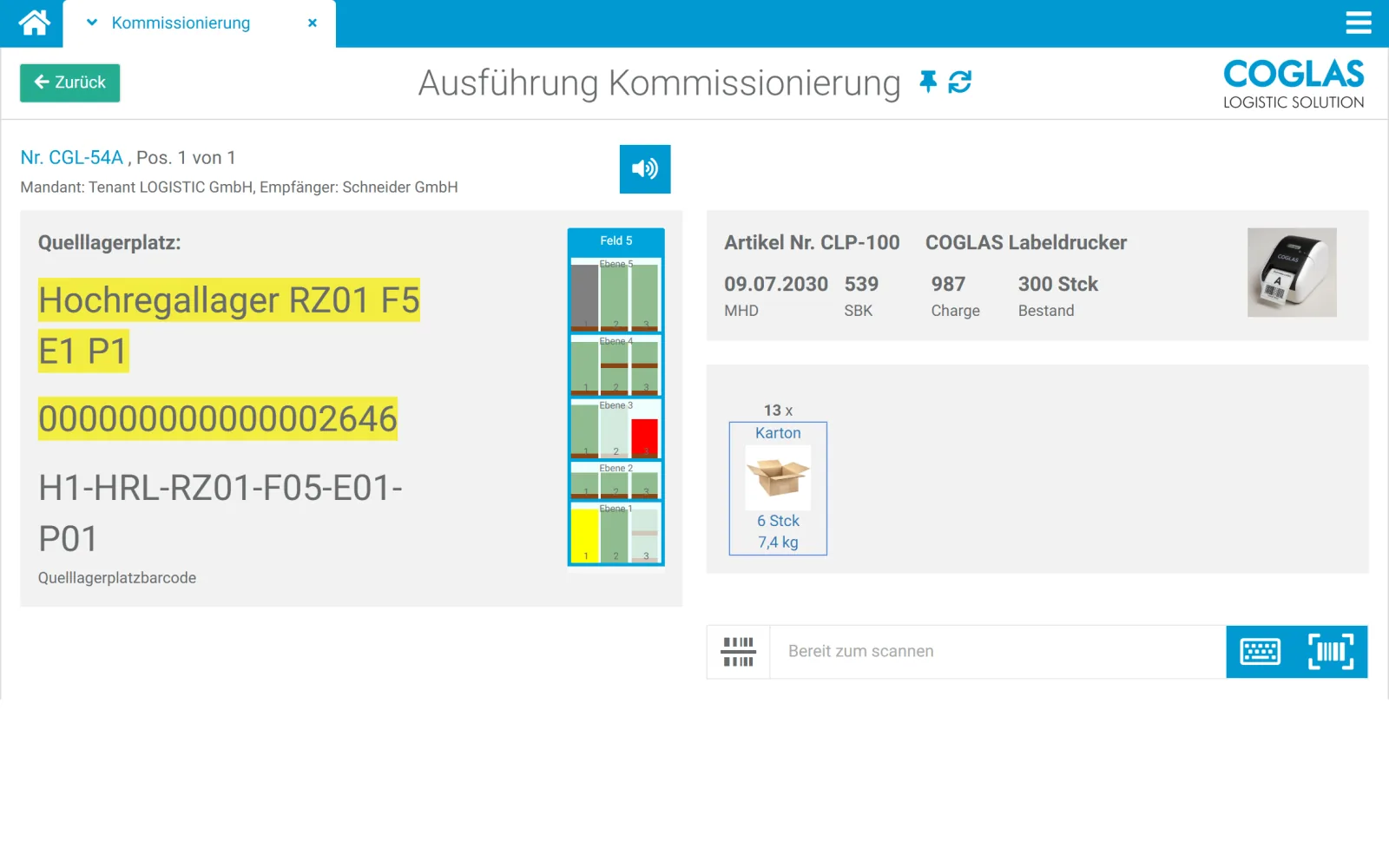Click location code H1-HRL-RZ01-F05-E01-P01
Screen dimensions: 1389x868
point(221,513)
